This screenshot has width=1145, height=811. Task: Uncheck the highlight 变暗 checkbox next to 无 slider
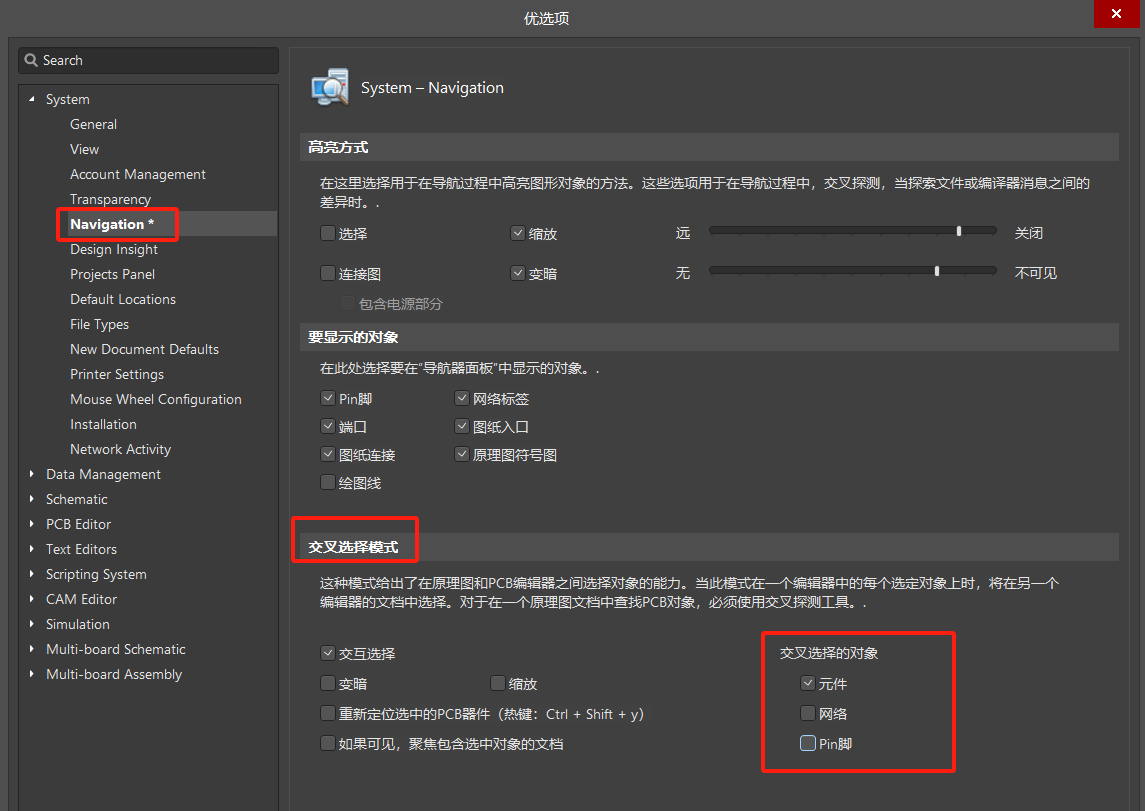(x=518, y=274)
